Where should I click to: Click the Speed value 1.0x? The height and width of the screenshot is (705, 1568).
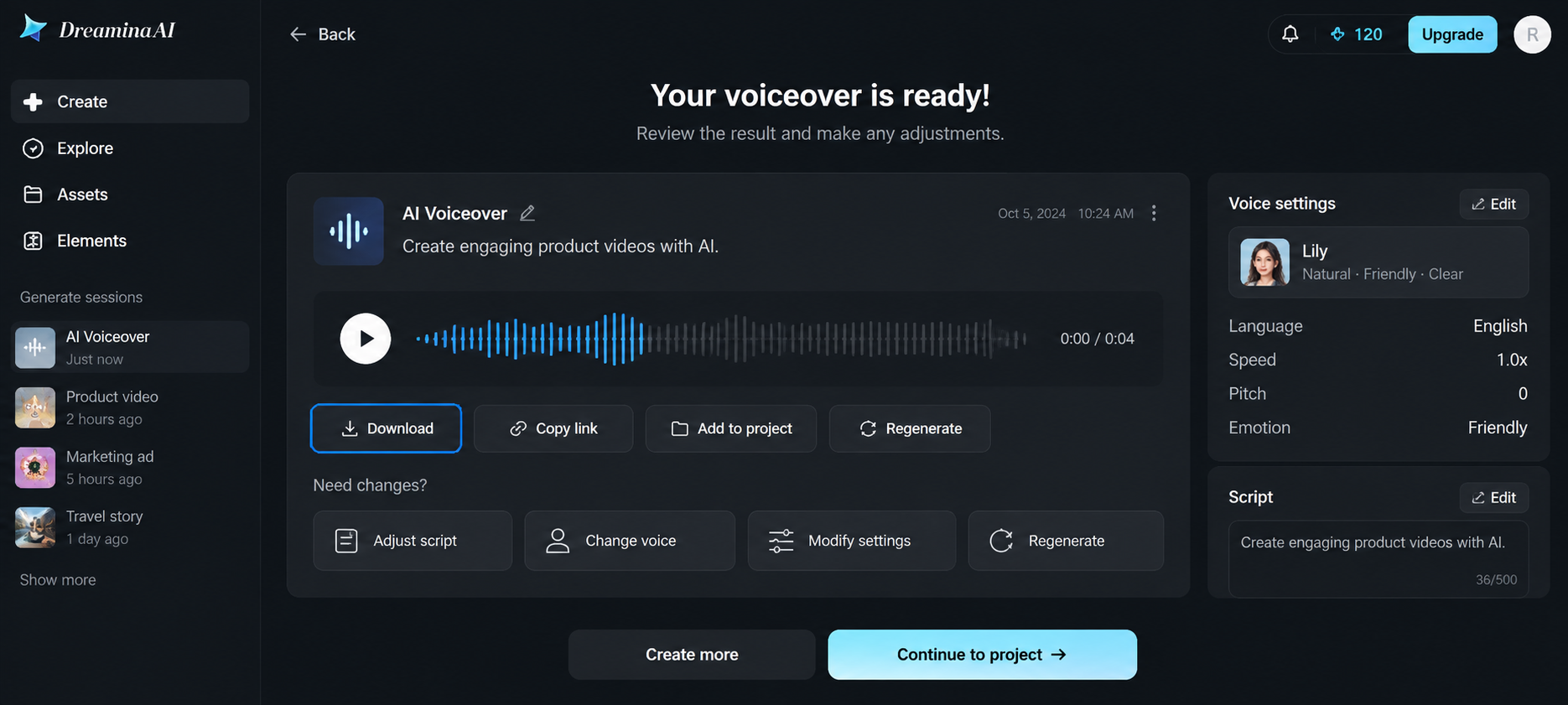click(1512, 360)
